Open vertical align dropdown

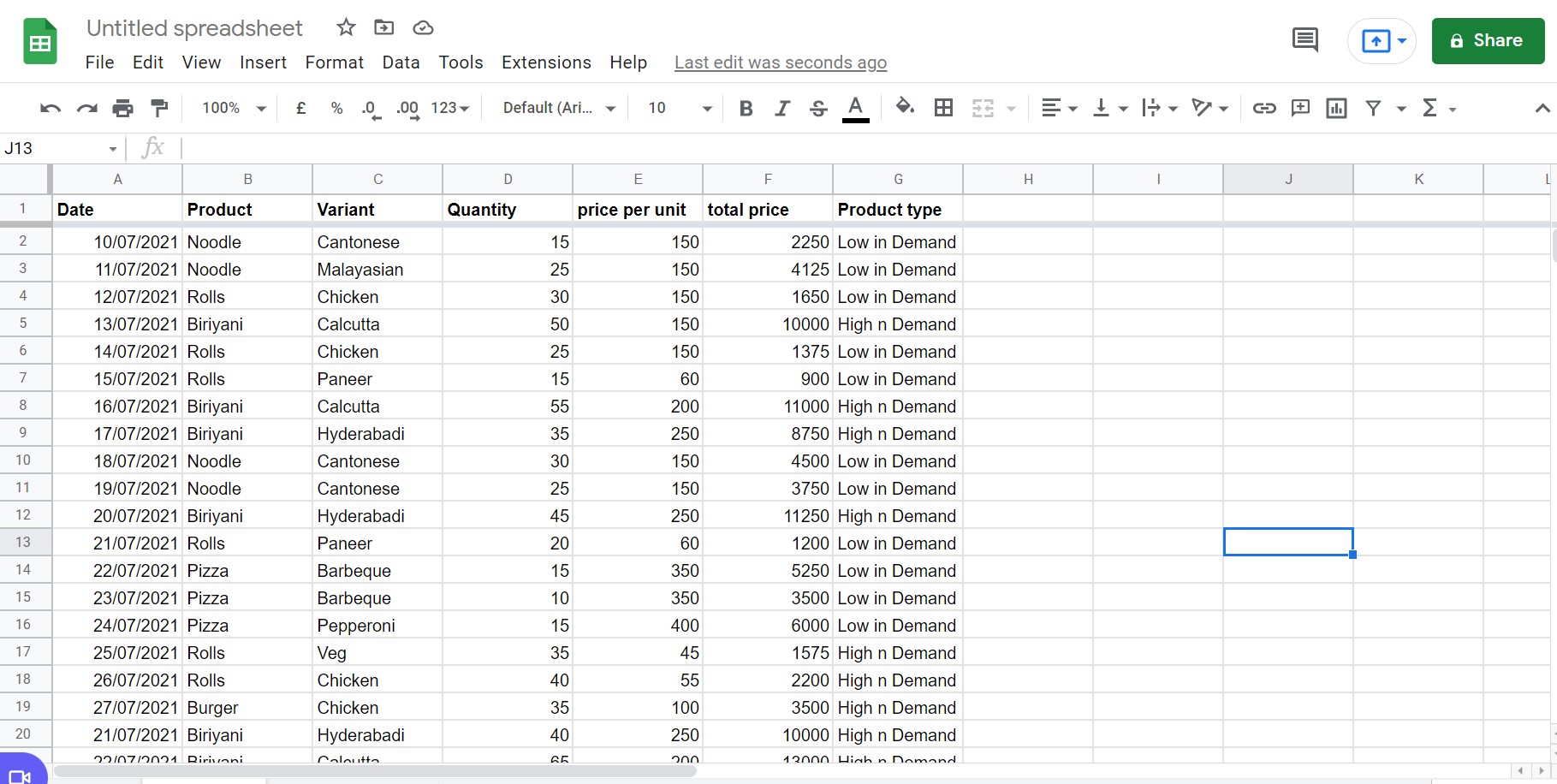1110,108
